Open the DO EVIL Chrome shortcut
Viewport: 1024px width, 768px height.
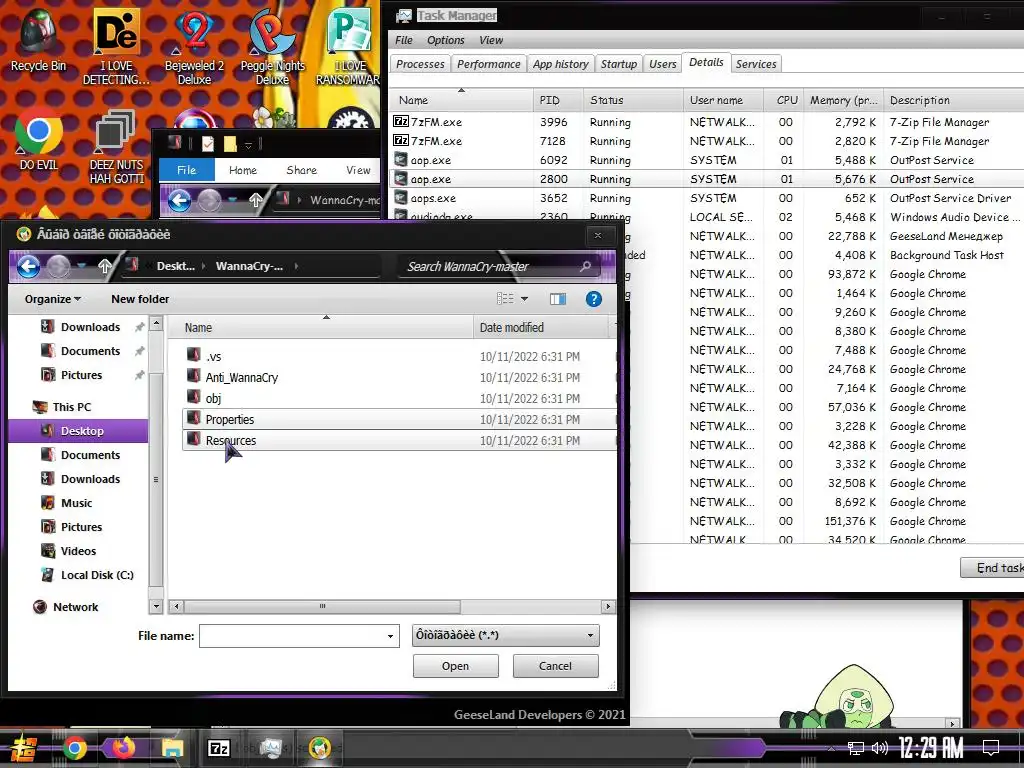tap(38, 138)
